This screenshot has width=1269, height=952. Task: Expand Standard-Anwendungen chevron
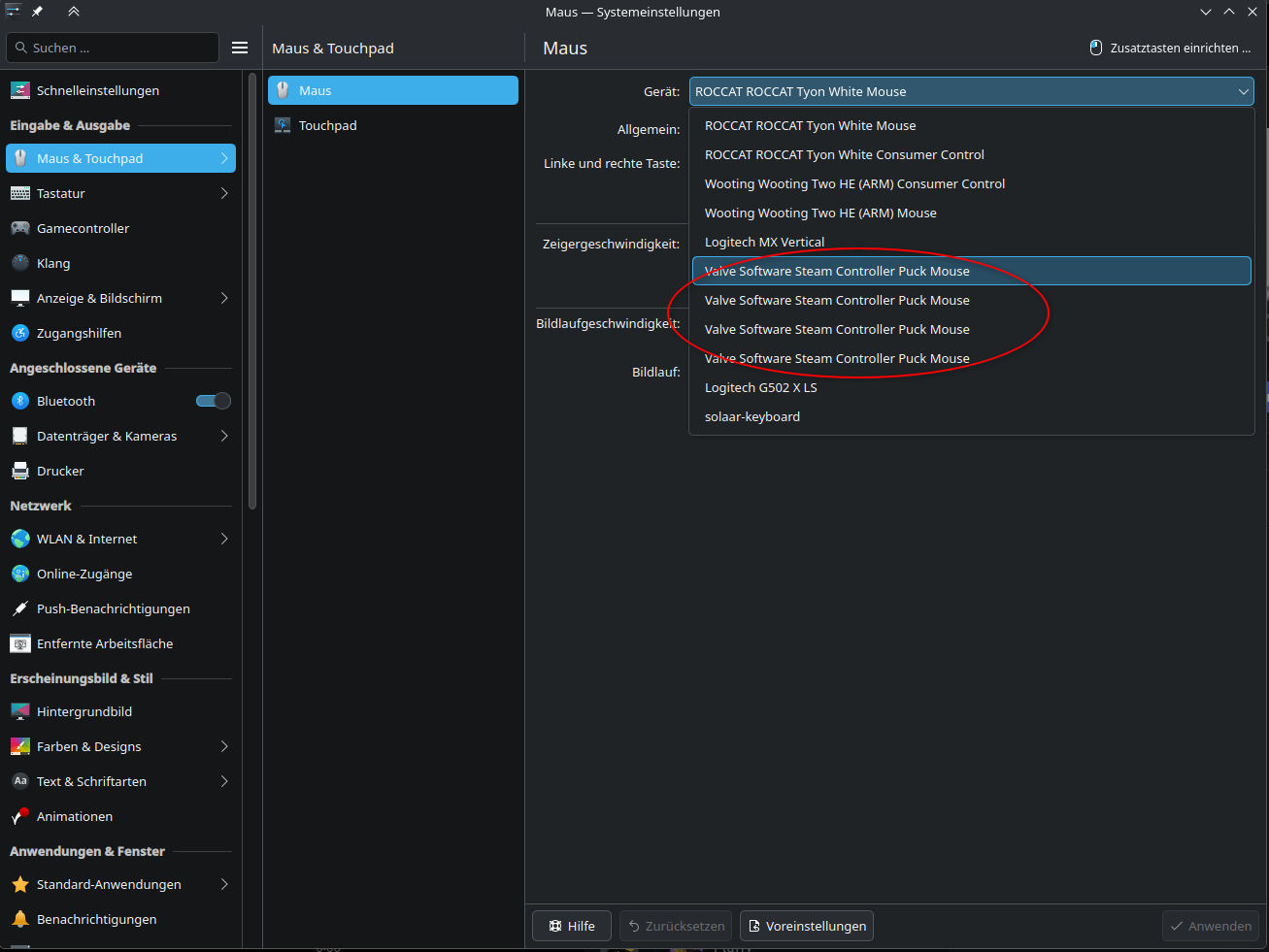224,884
